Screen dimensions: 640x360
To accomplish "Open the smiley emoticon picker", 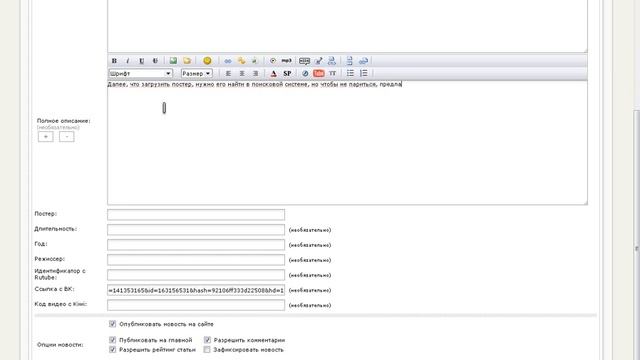I will (207, 61).
